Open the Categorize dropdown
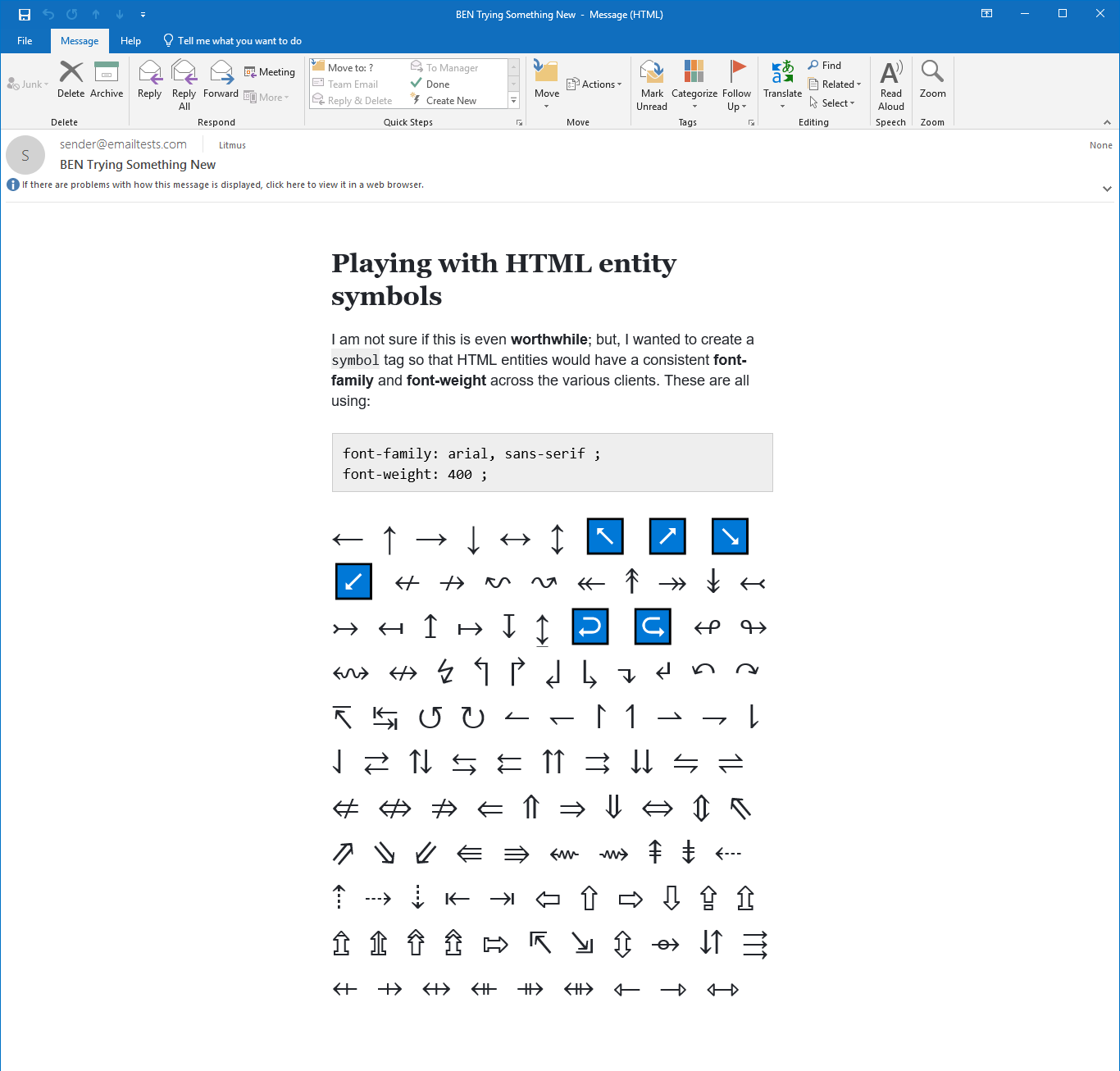 tap(694, 84)
